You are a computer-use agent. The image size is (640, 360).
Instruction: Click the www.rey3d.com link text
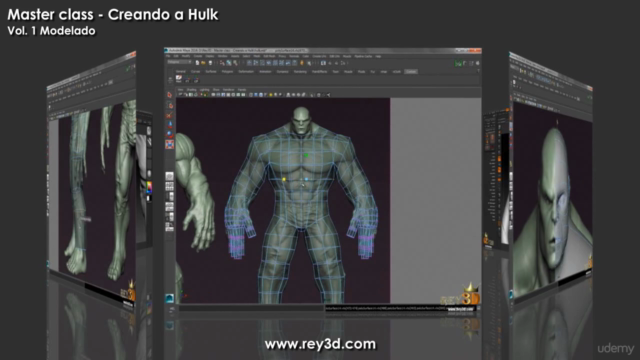320,344
